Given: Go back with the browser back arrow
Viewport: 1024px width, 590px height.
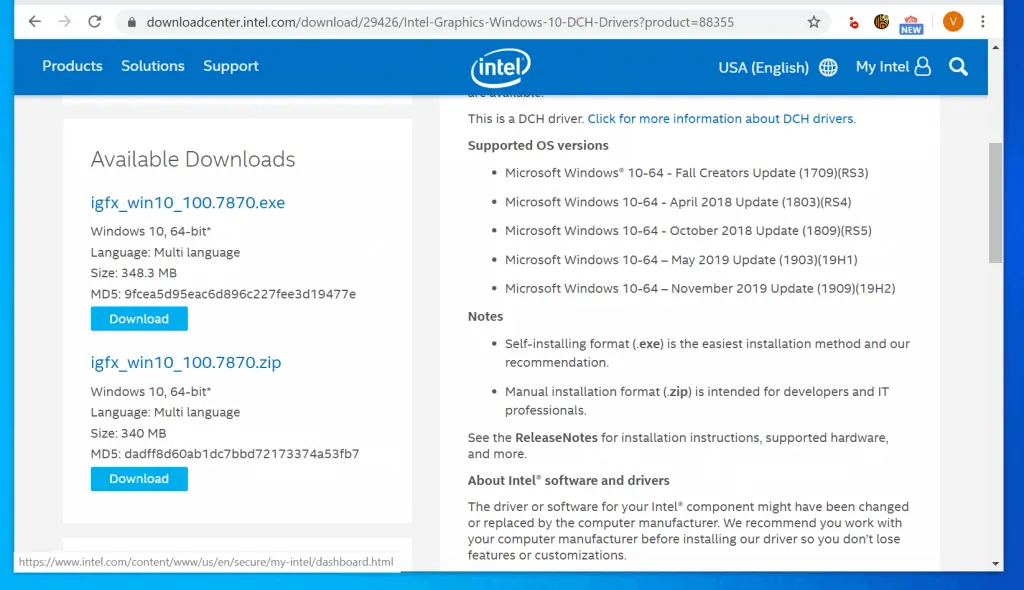Looking at the screenshot, I should click(35, 22).
